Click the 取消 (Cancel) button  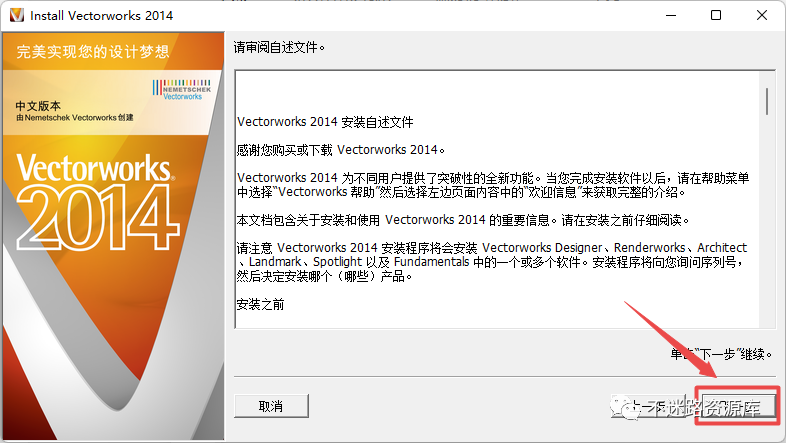pyautogui.click(x=271, y=406)
